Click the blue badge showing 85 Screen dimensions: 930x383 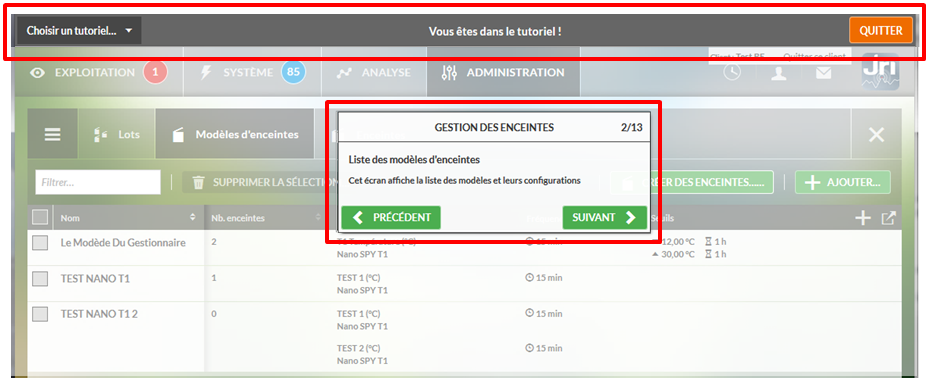[x=293, y=72]
